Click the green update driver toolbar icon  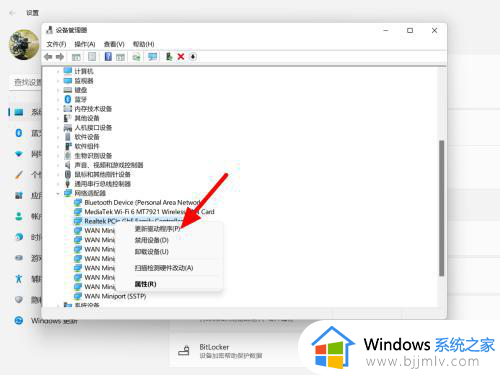pyautogui.click(x=169, y=57)
